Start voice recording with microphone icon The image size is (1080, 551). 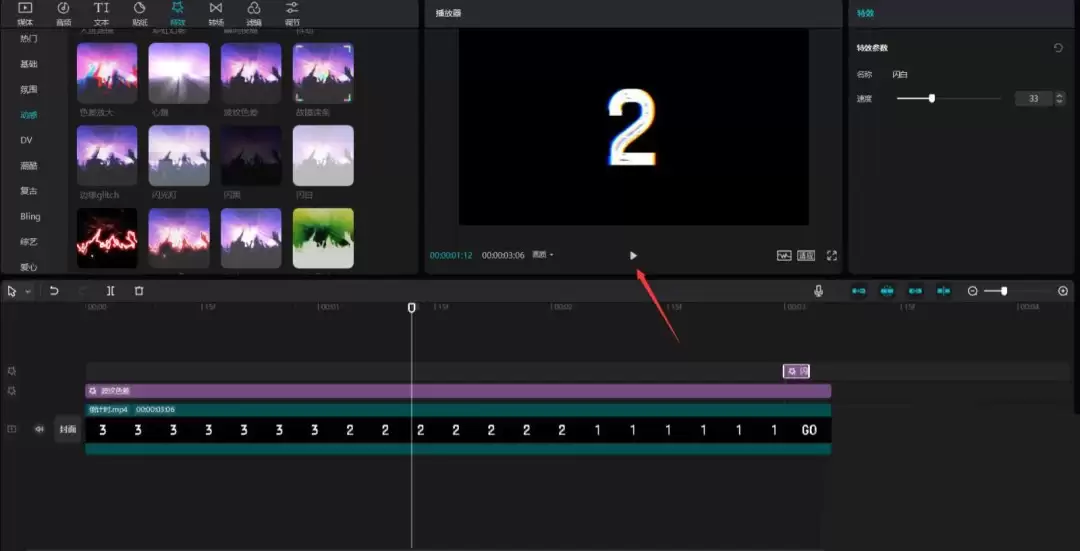(x=818, y=291)
